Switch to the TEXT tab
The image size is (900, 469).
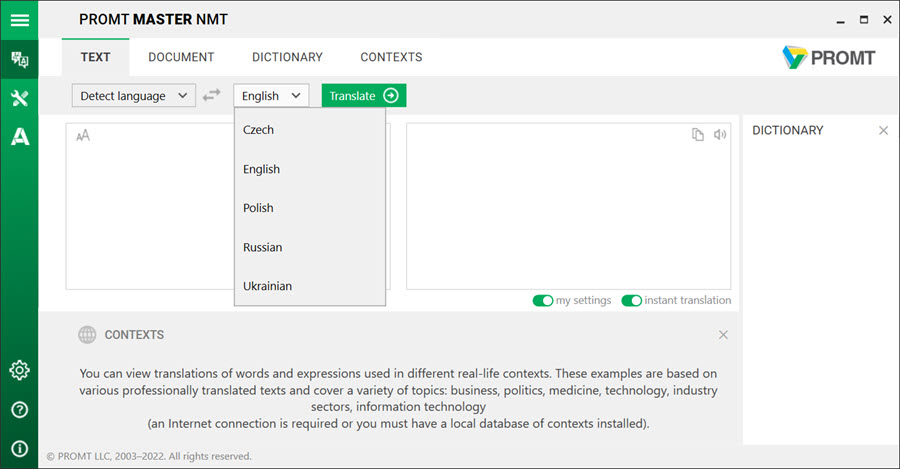(95, 57)
